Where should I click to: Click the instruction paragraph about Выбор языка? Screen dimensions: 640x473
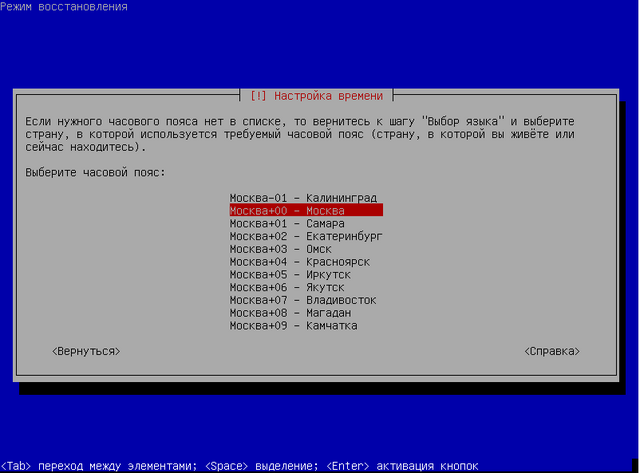(300, 134)
